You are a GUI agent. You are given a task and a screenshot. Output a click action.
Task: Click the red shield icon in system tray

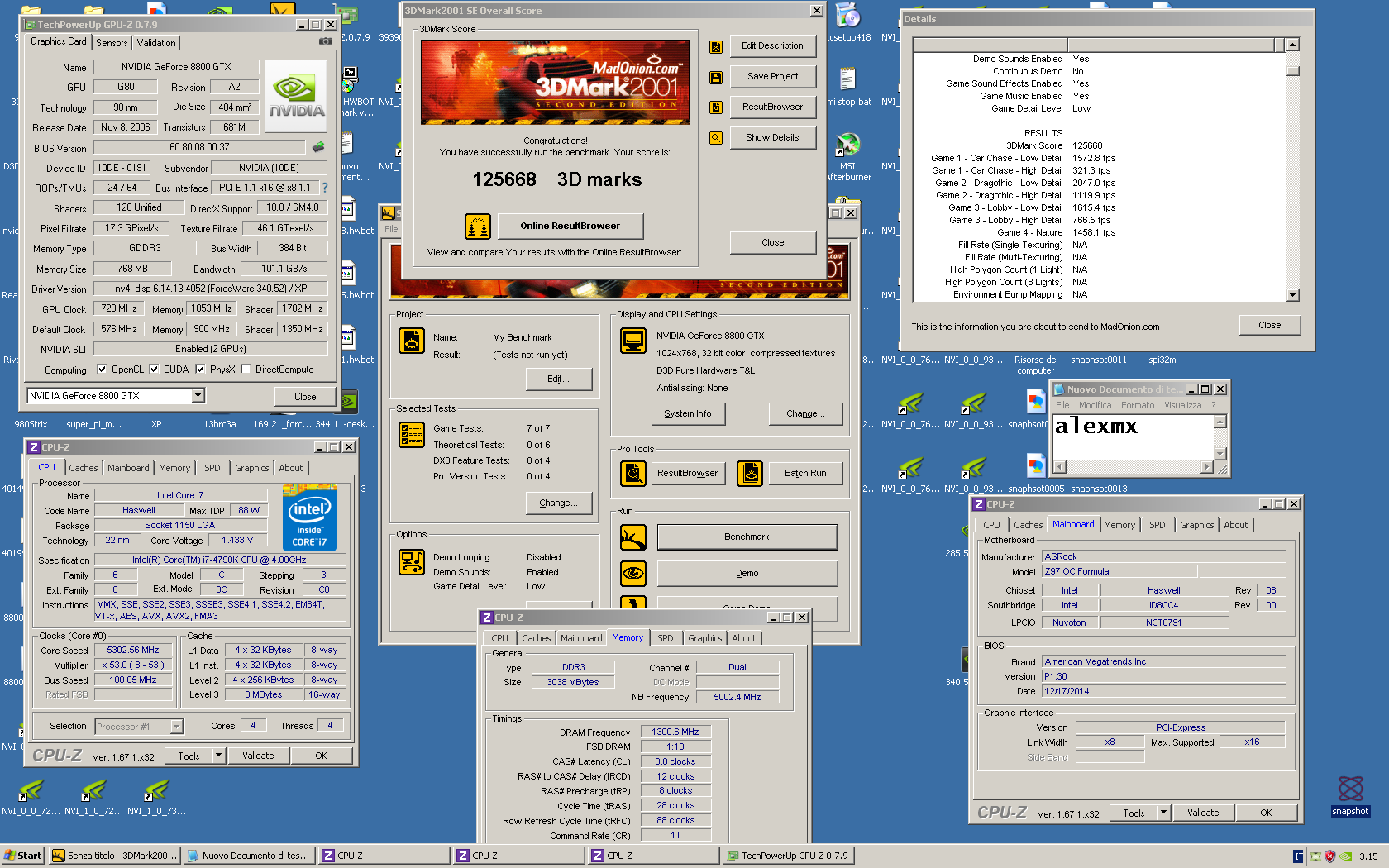1329,856
